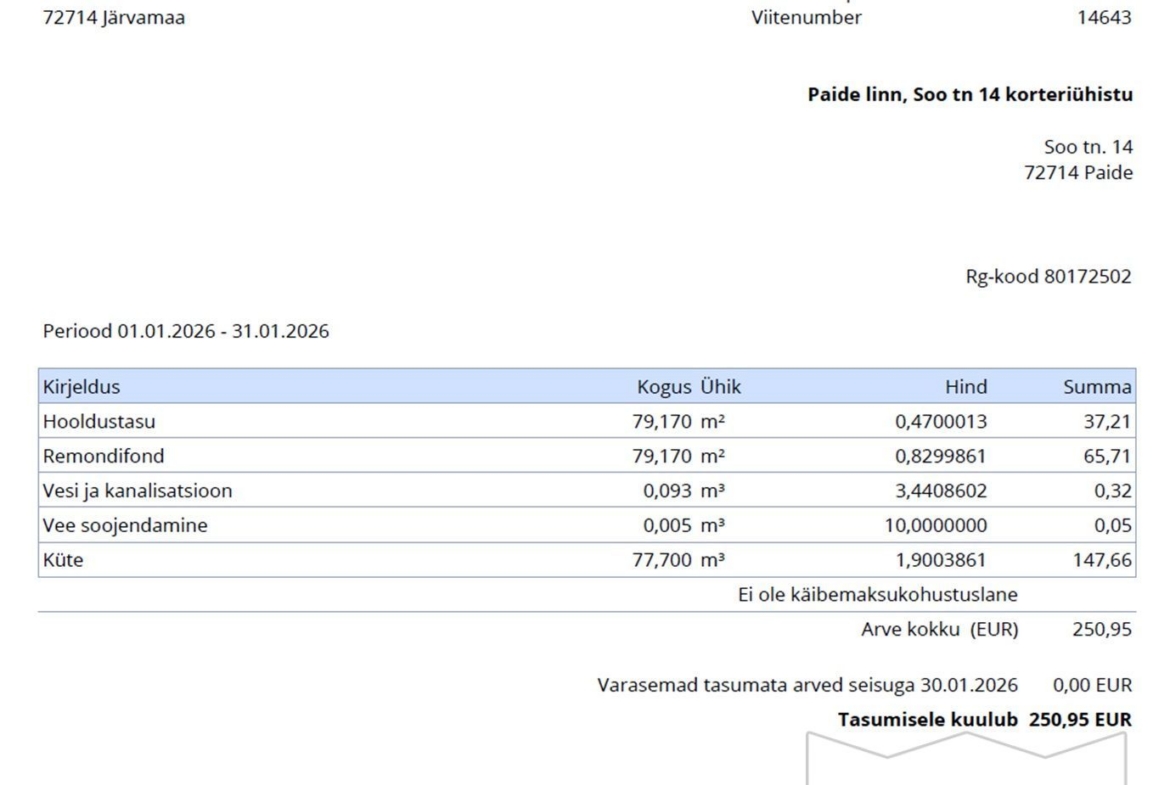Click the Summa column header
The height and width of the screenshot is (785, 1170).
[1103, 387]
